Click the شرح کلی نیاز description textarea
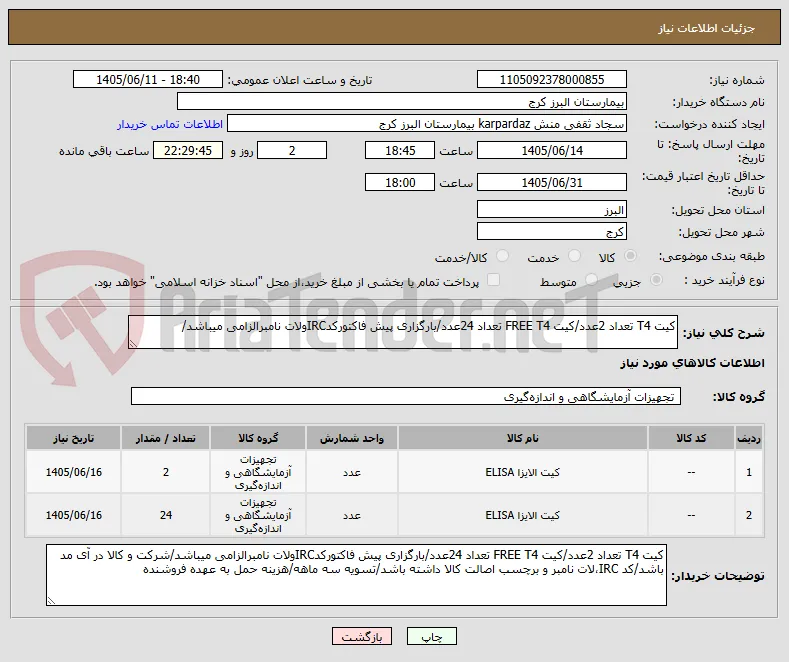The height and width of the screenshot is (662, 789). (x=403, y=332)
